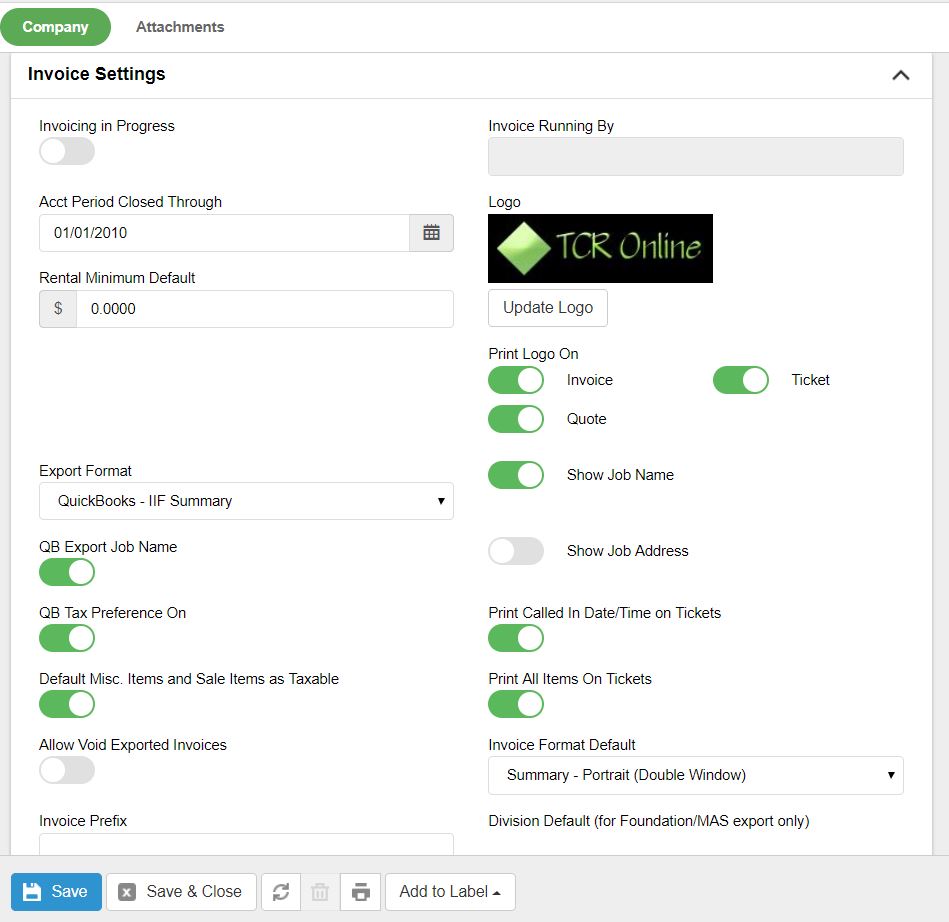Click the Save & Close button
The image size is (949, 922).
coord(181,892)
